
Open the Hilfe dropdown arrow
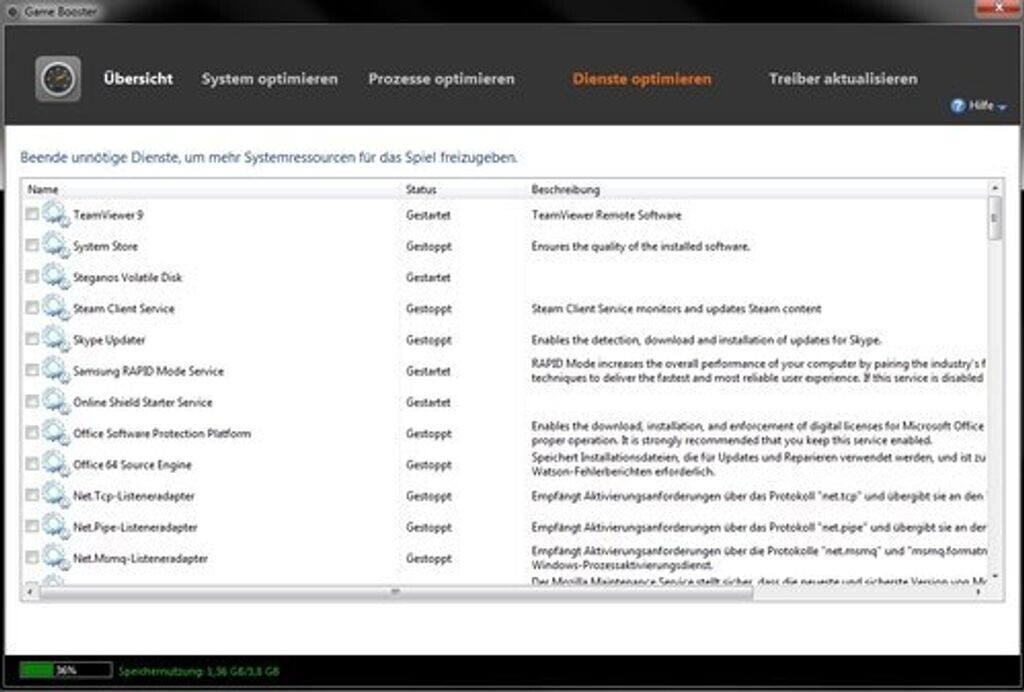tap(1002, 106)
